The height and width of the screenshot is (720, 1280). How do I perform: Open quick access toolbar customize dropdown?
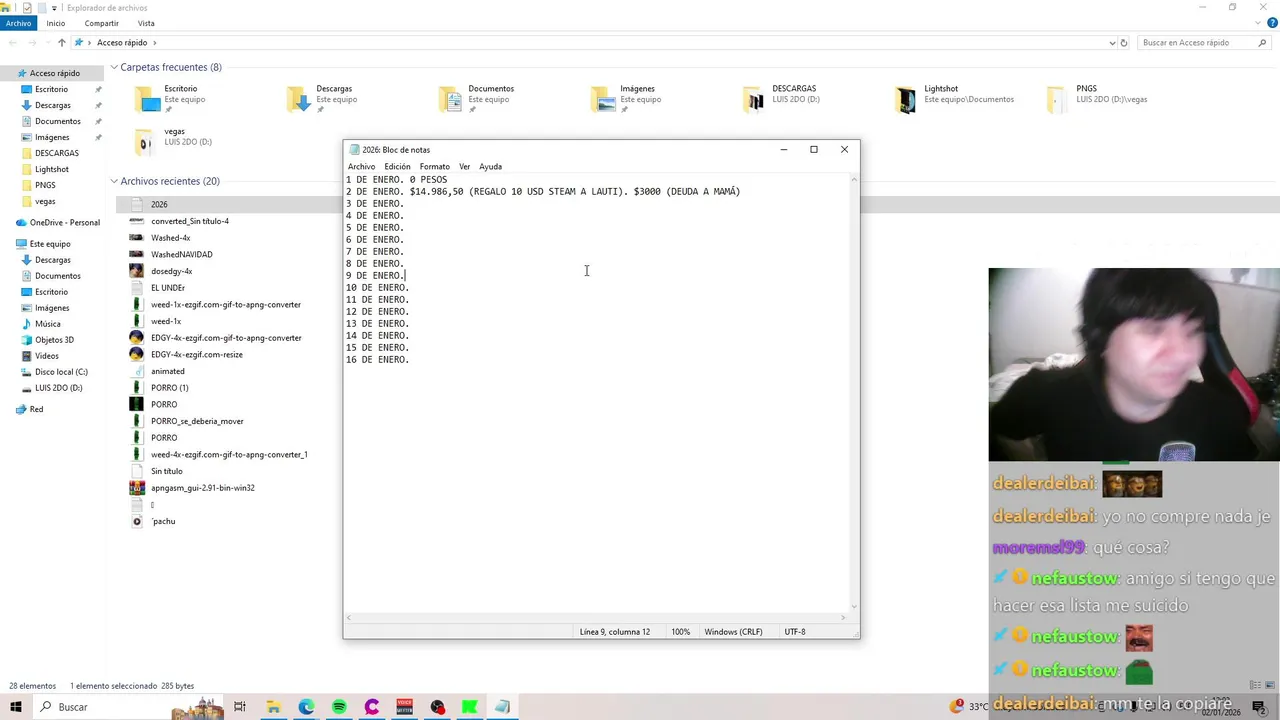(x=54, y=8)
